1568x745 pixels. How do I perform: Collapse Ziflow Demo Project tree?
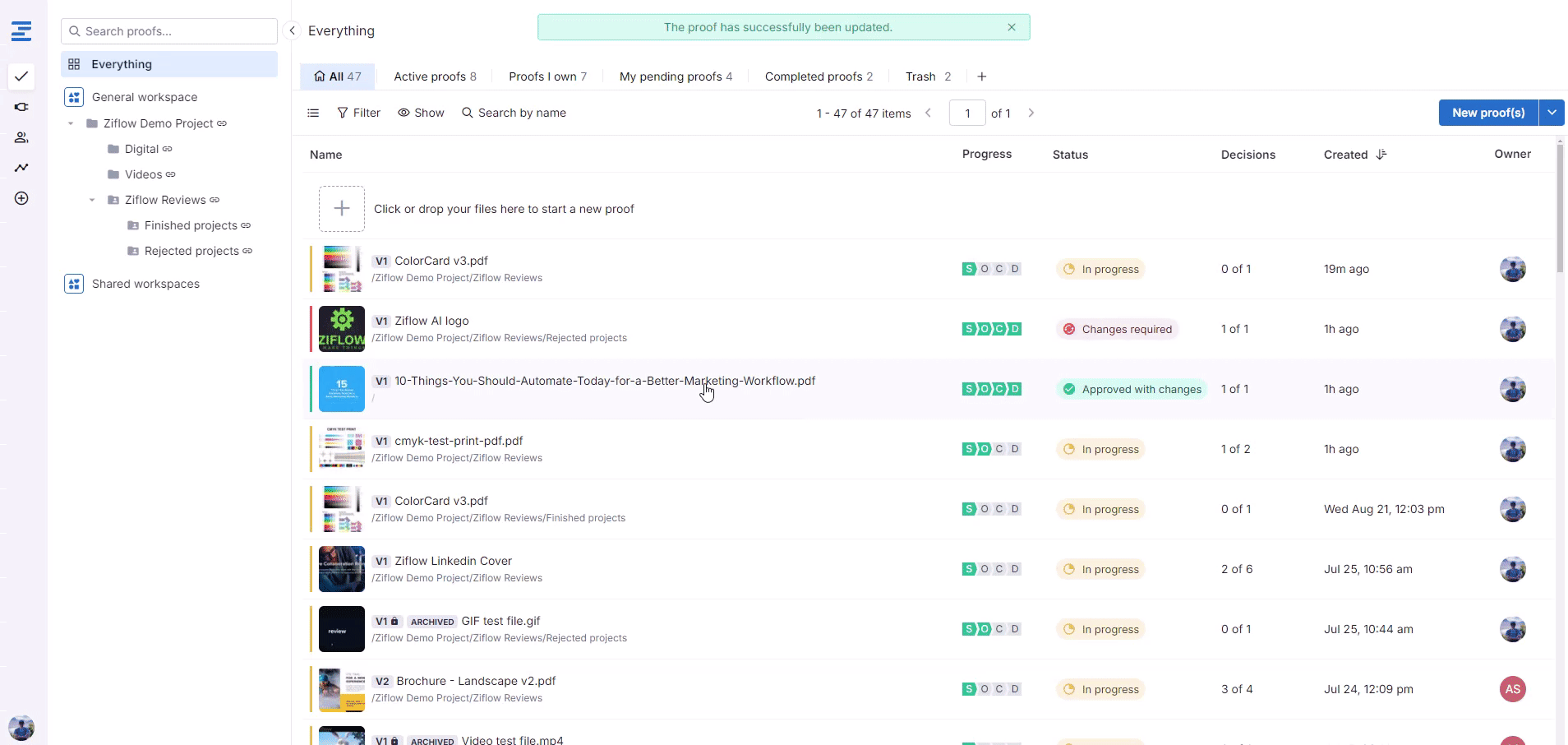click(71, 123)
